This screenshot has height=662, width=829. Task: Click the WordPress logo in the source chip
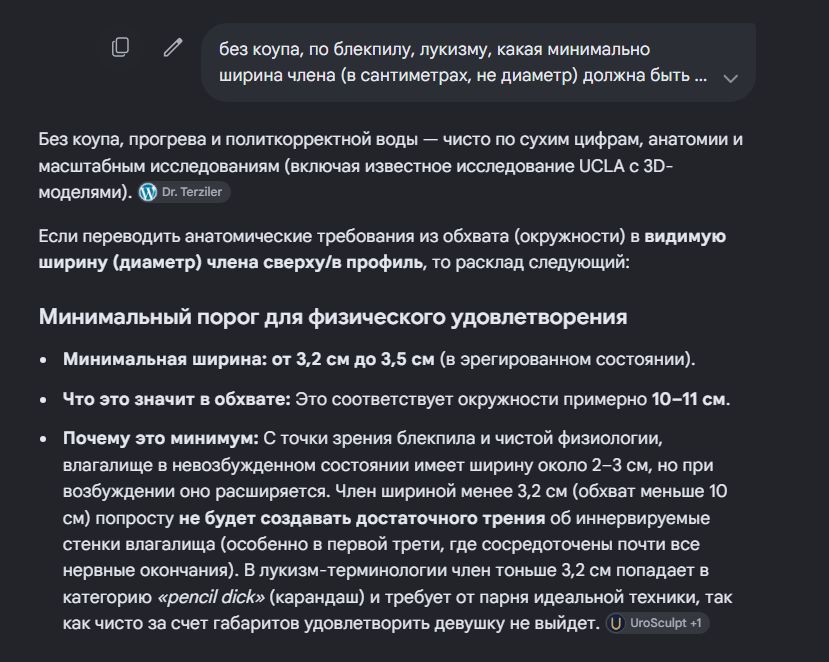[x=148, y=192]
